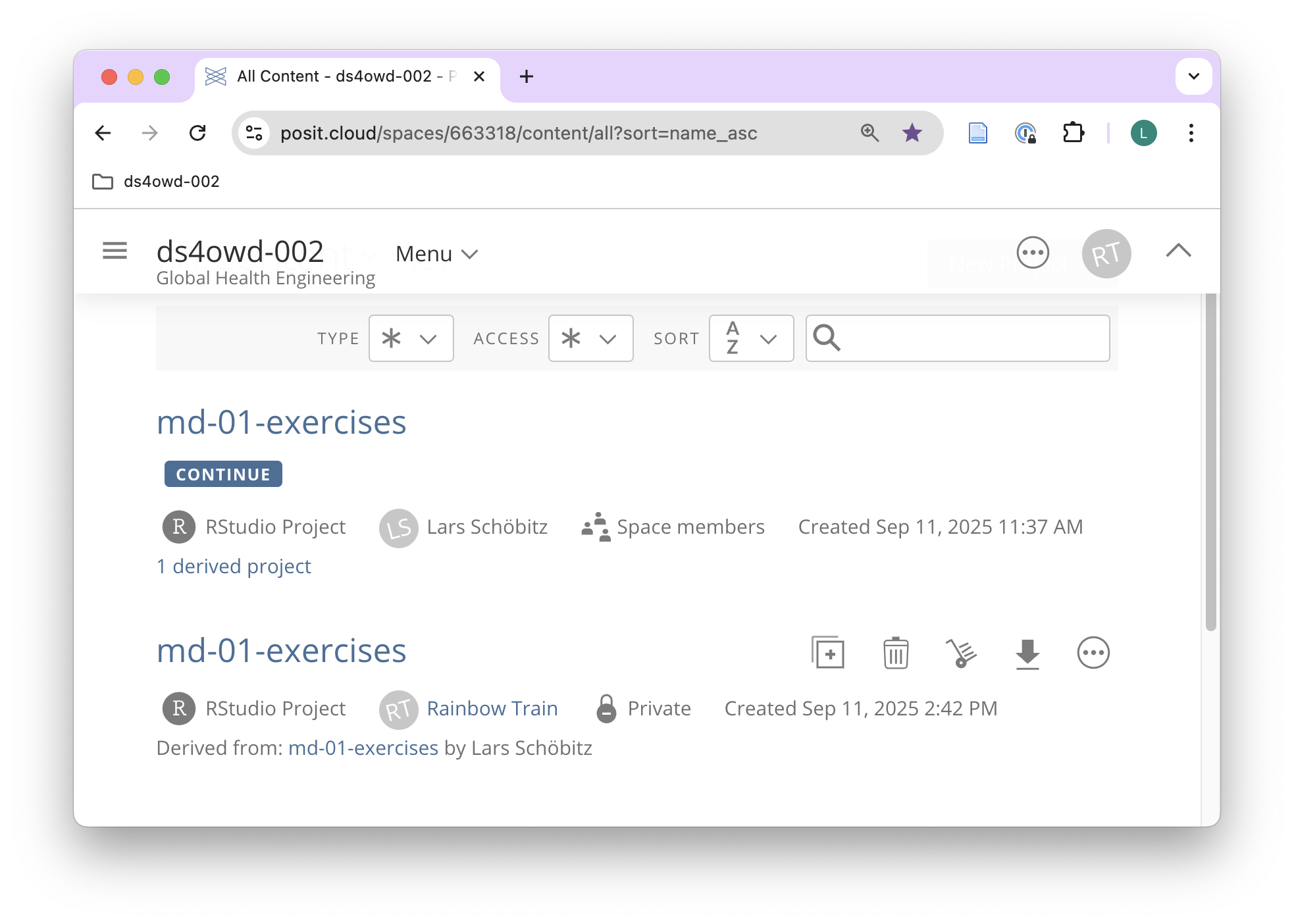Viewport: 1294px width, 924px height.
Task: Click the export download arrow icon
Action: (1027, 653)
